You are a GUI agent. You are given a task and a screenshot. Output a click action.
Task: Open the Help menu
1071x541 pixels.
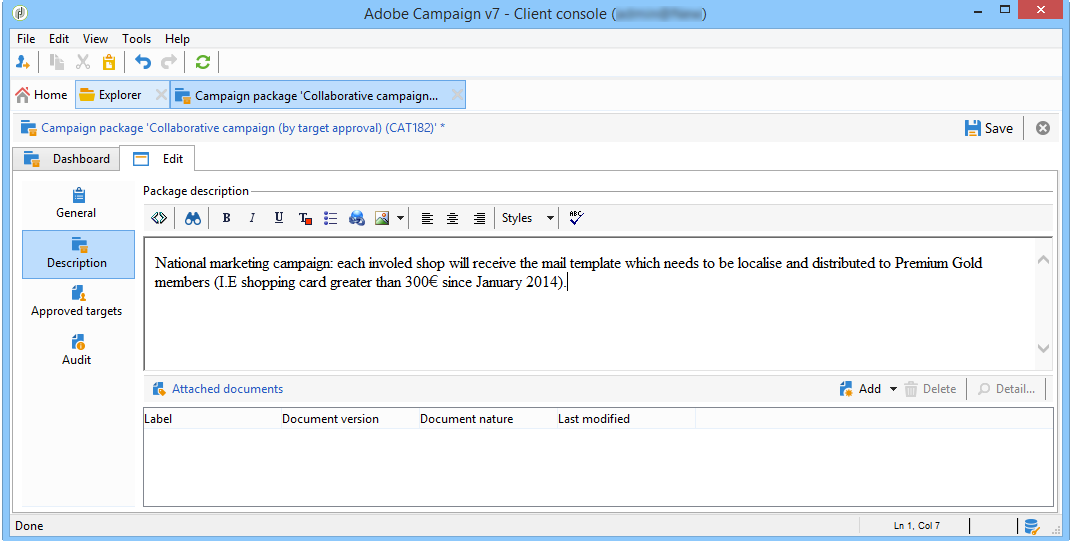[x=178, y=39]
